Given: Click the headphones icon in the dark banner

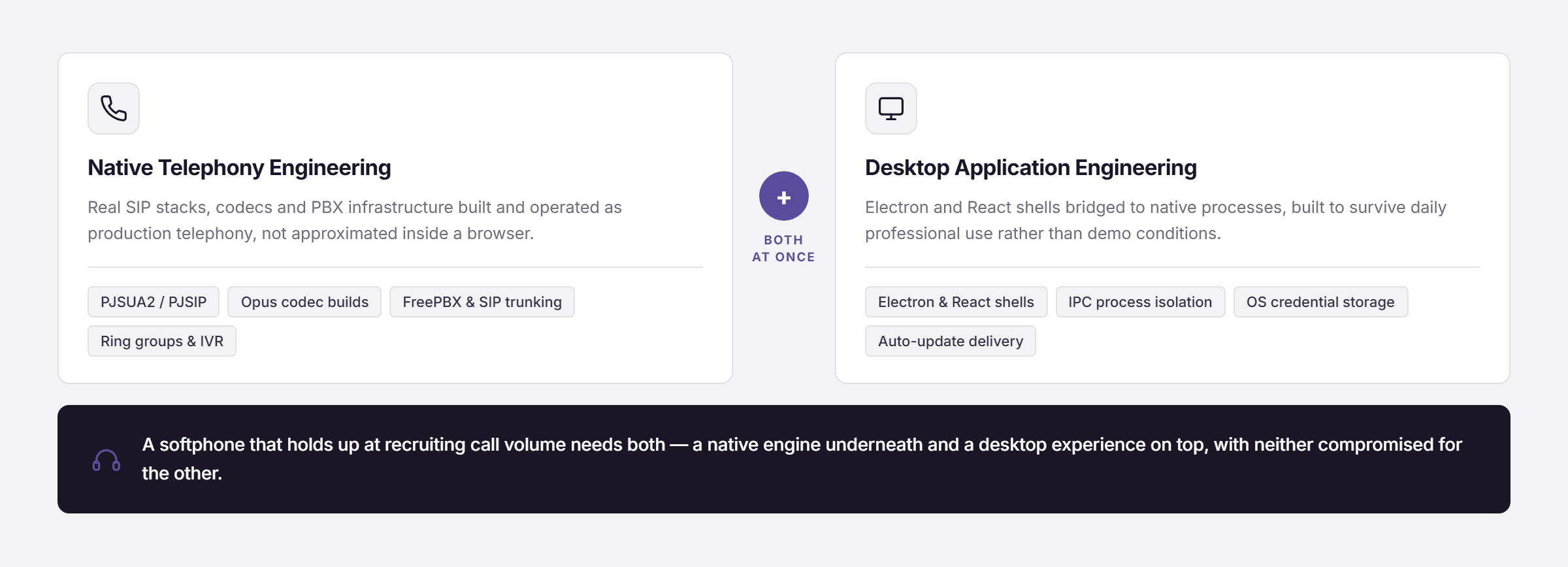Looking at the screenshot, I should point(106,460).
